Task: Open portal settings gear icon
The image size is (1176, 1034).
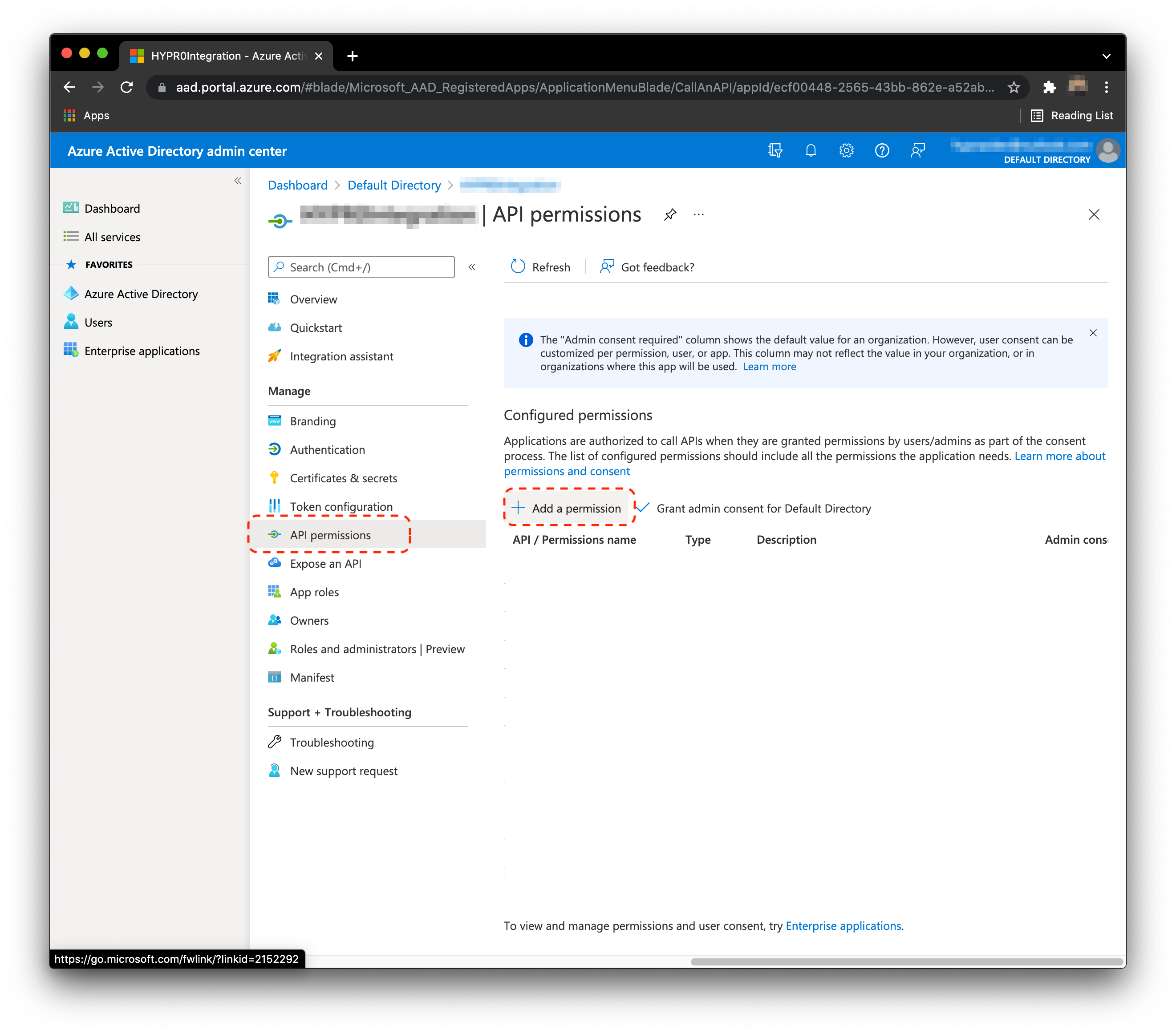Action: pyautogui.click(x=846, y=151)
